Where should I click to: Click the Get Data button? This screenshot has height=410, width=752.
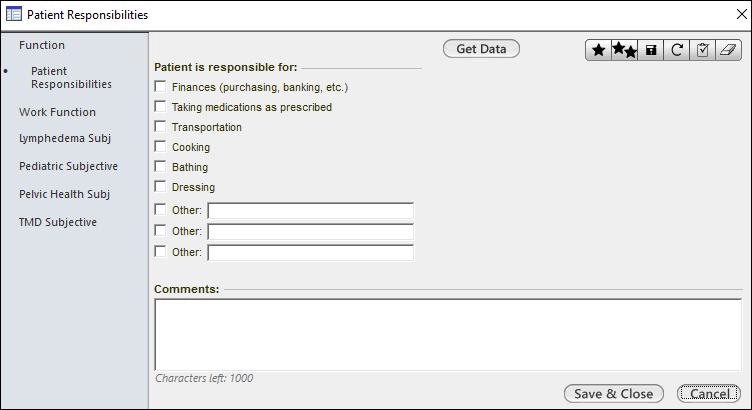coord(481,49)
